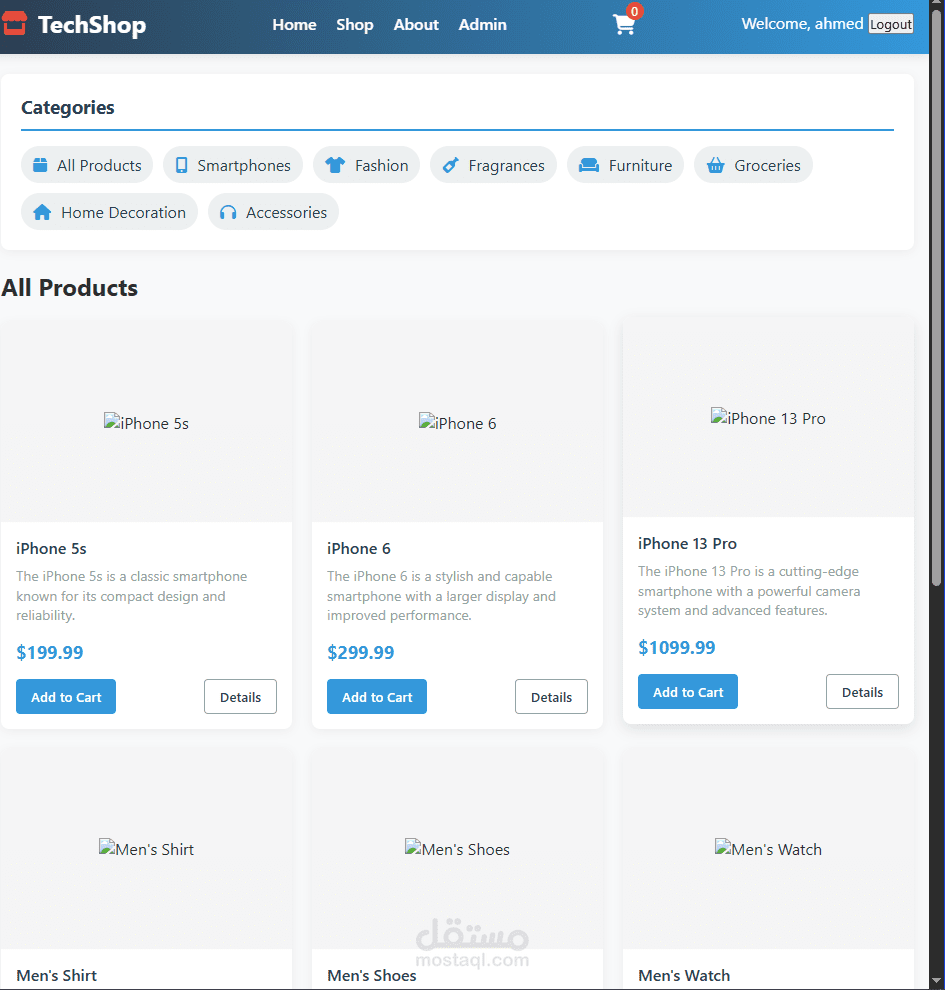The height and width of the screenshot is (990, 945).
Task: Open the Shop navigation link
Action: pyautogui.click(x=355, y=25)
